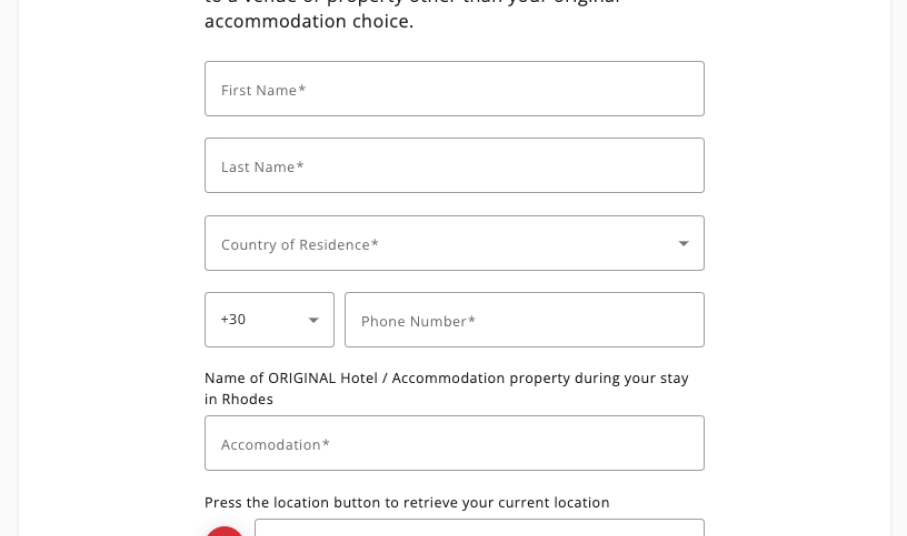Click the "accommodation choice." paragraph text

pos(308,21)
